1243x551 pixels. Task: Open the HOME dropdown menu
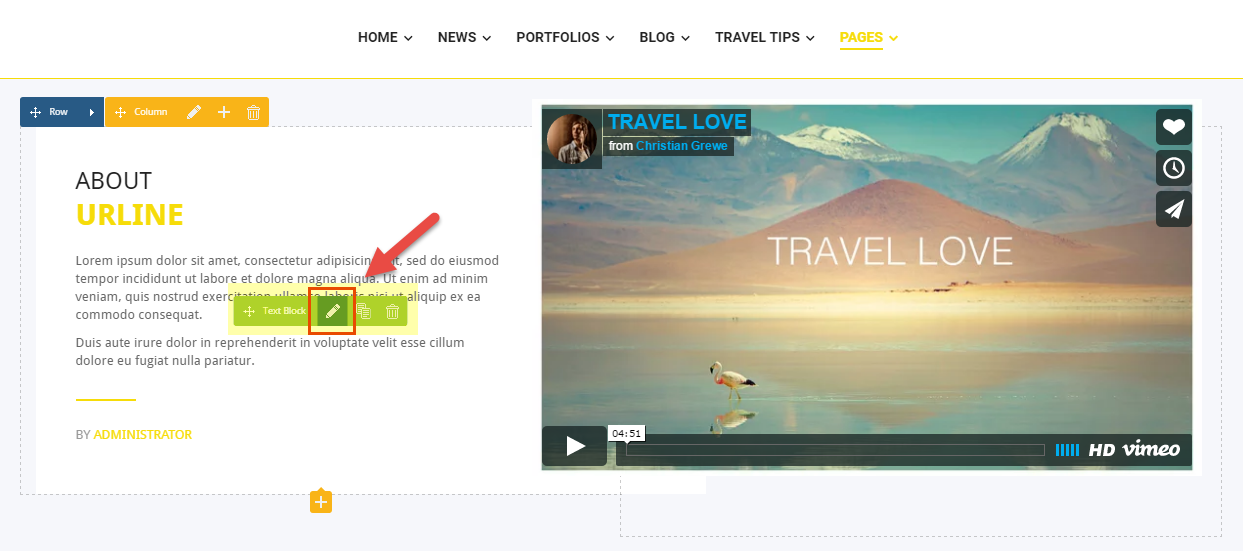pos(385,37)
